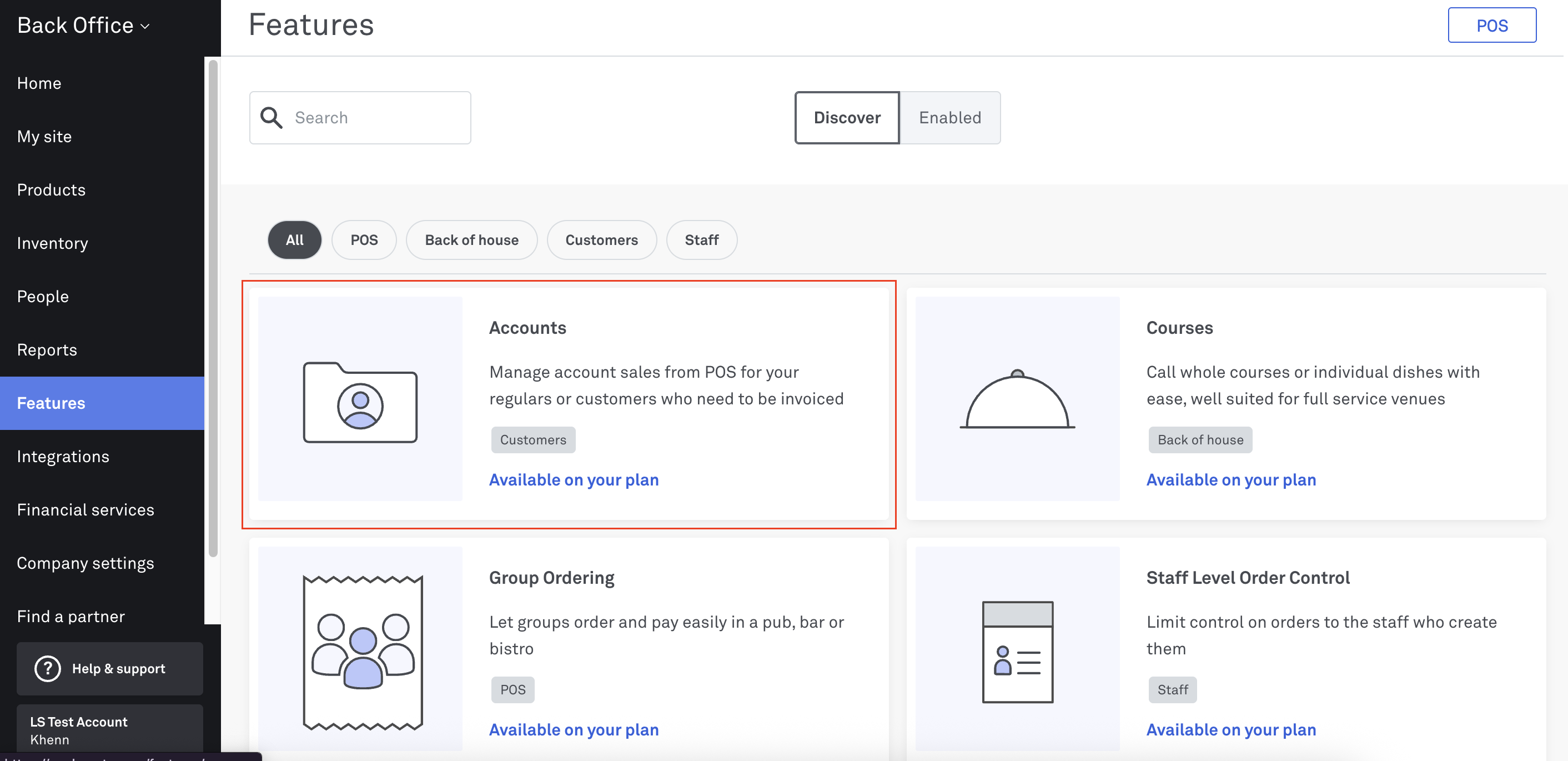Click the Courses cloche illustration
The width and height of the screenshot is (1568, 761).
pyautogui.click(x=1017, y=399)
